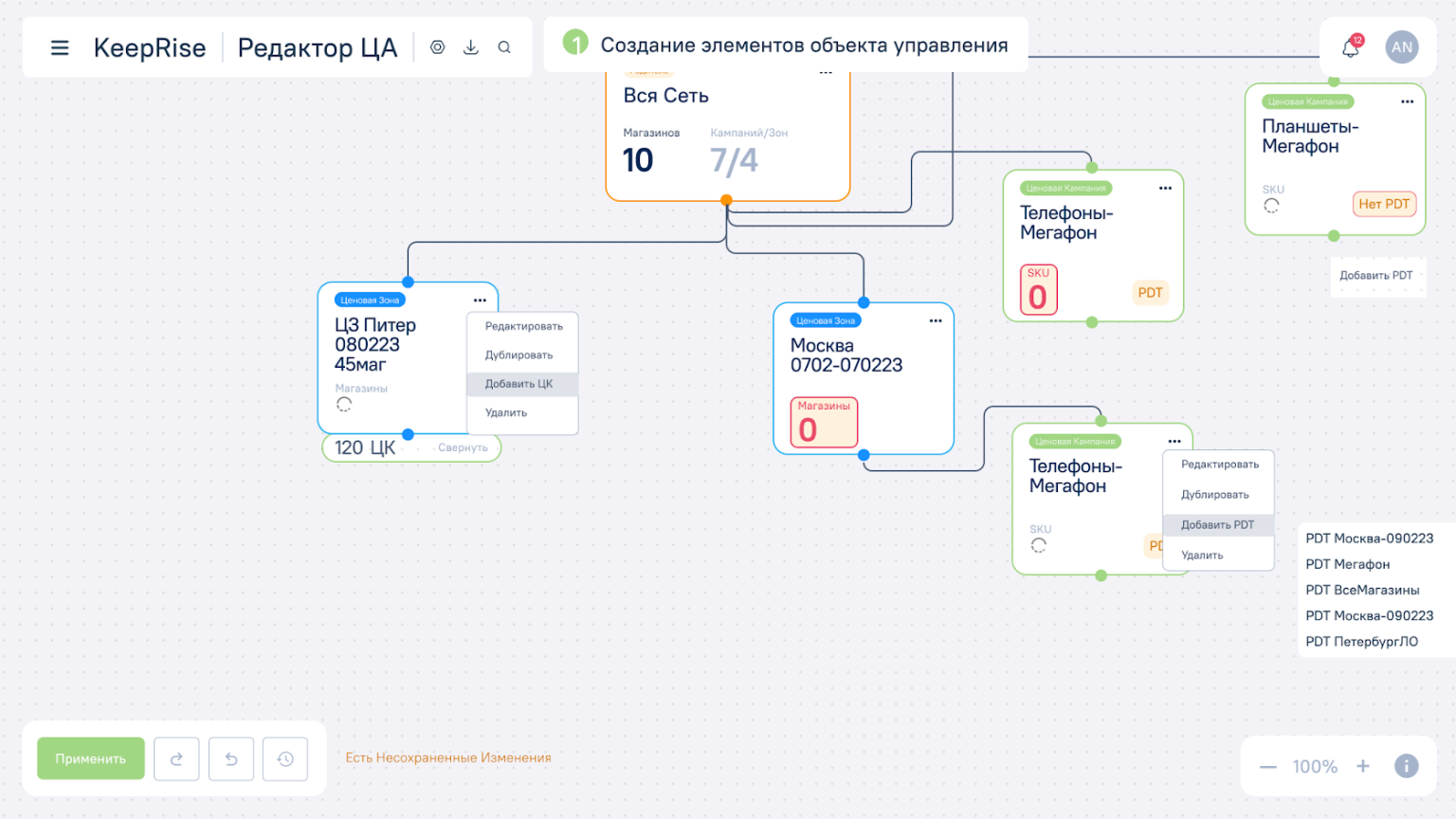Zoom out with the minus button

[x=1267, y=767]
